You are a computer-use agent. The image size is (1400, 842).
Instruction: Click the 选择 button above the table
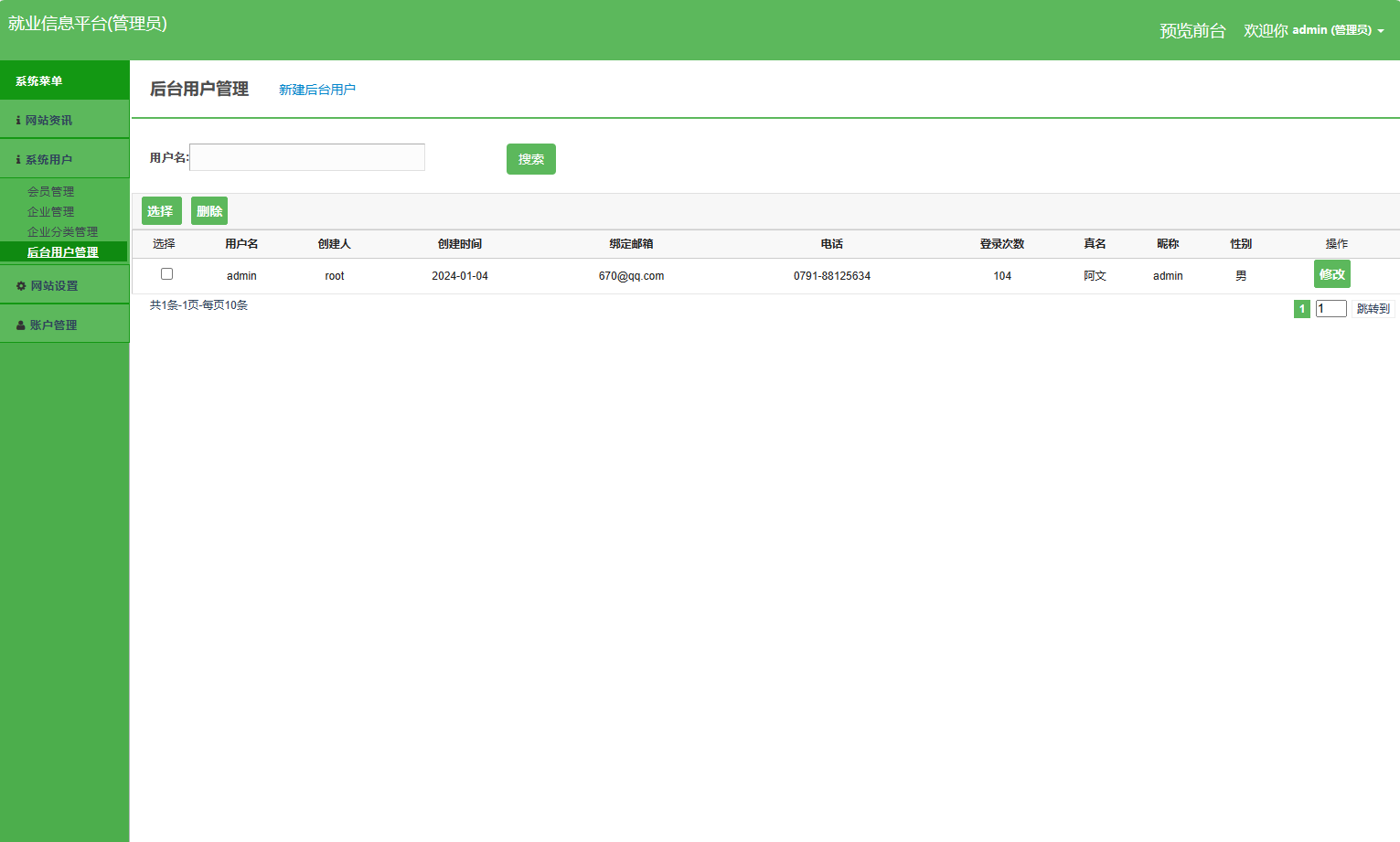pyautogui.click(x=161, y=211)
